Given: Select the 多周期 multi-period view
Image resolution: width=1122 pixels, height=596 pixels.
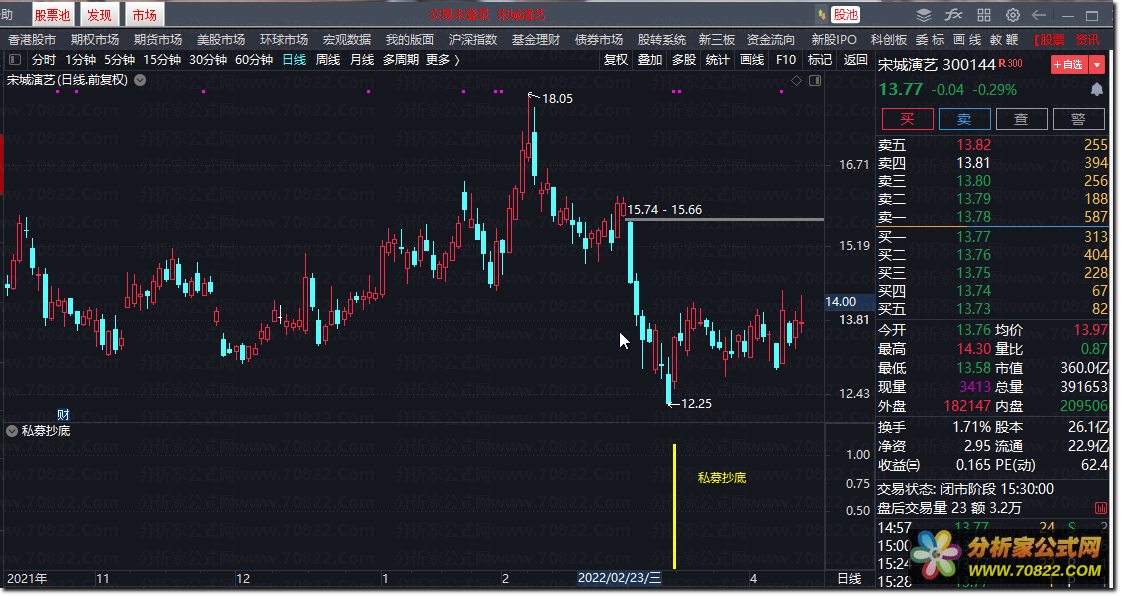Looking at the screenshot, I should (401, 60).
